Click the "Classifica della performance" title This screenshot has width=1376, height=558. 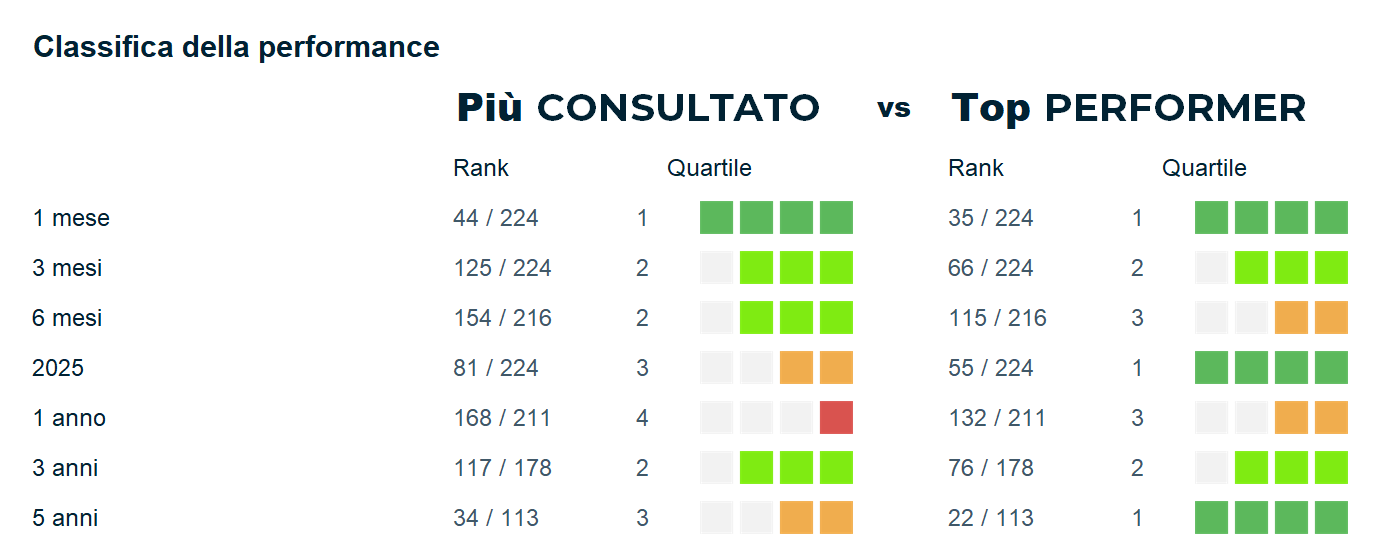point(236,47)
